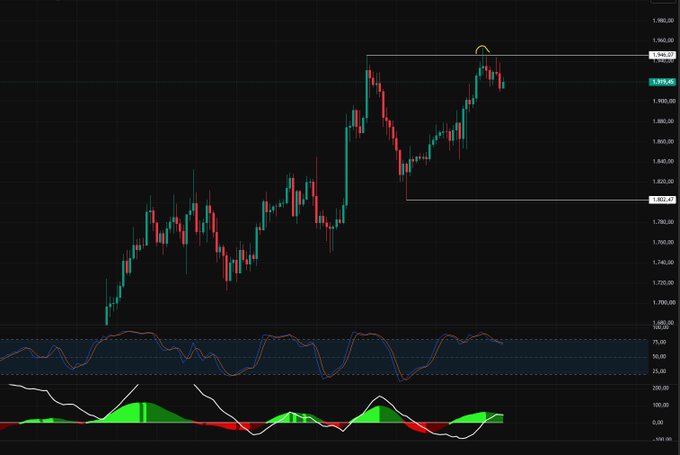Click the 1.960,00 price axis value
Screen dimensions: 680x455
click(x=664, y=40)
